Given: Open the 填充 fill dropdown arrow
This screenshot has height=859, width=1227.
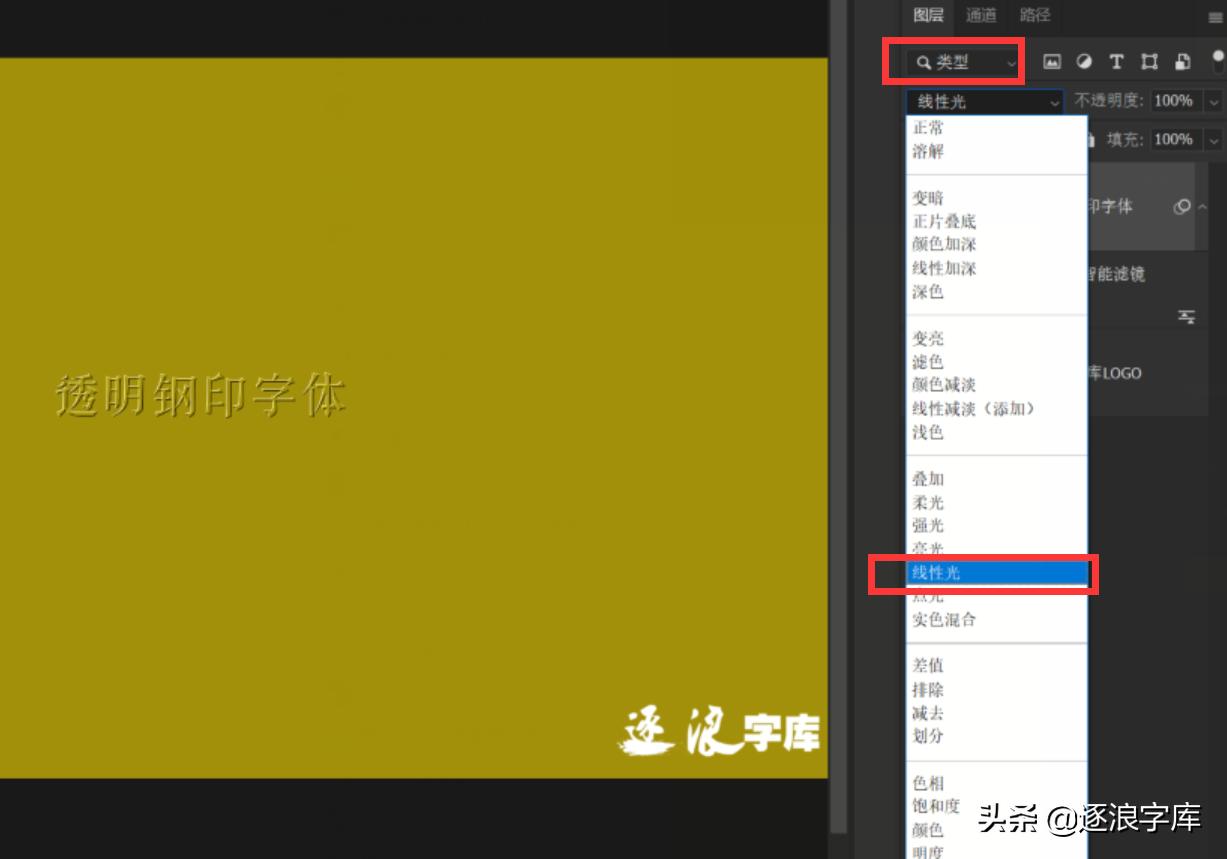Looking at the screenshot, I should click(1213, 139).
